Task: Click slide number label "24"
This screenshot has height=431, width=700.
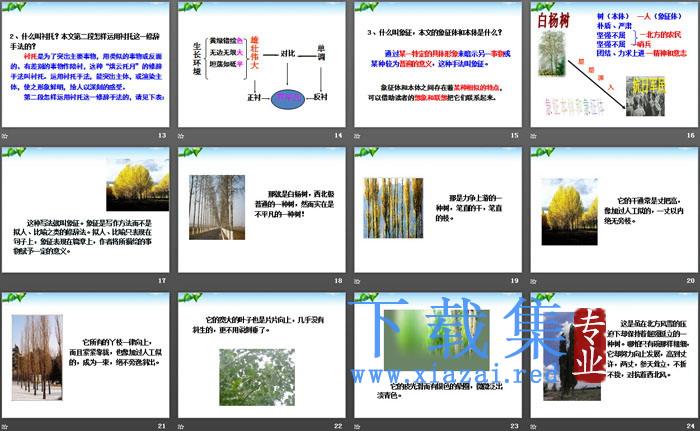Action: pos(691,426)
